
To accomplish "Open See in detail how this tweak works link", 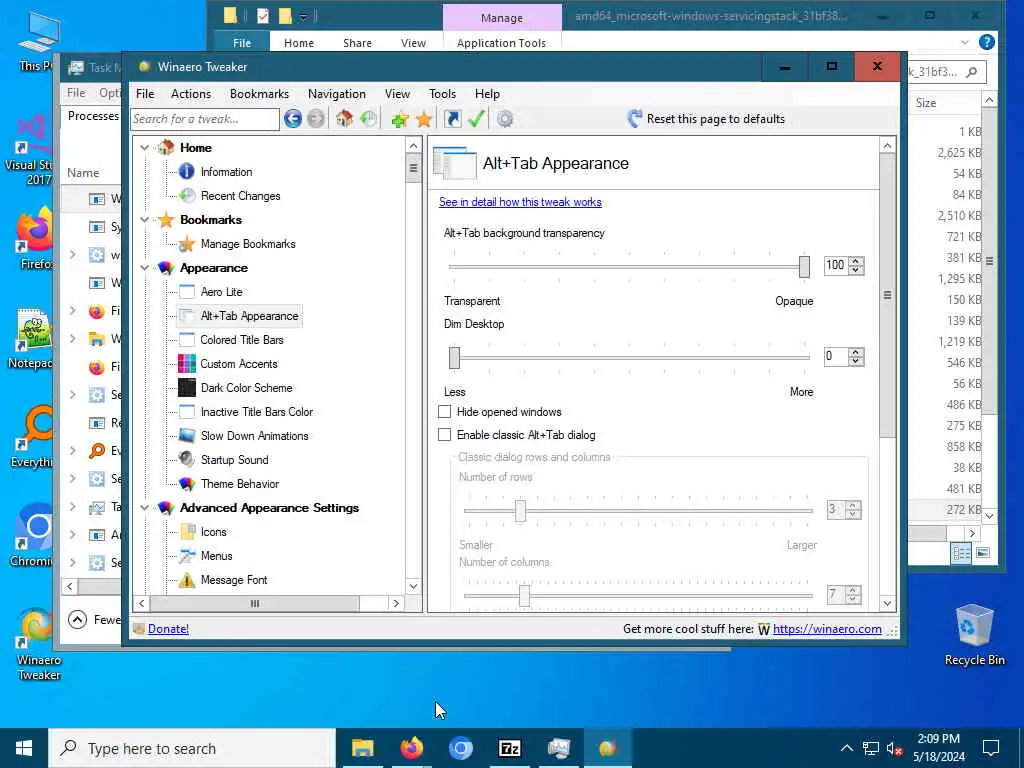I will pos(520,202).
